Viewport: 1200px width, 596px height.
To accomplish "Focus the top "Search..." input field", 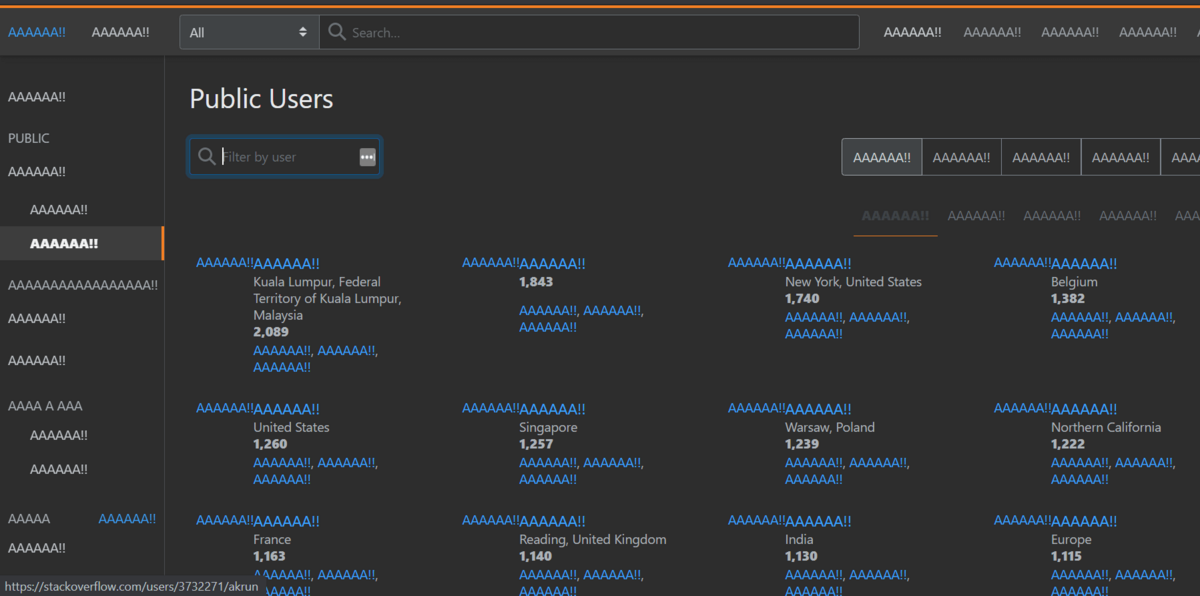I will [600, 32].
